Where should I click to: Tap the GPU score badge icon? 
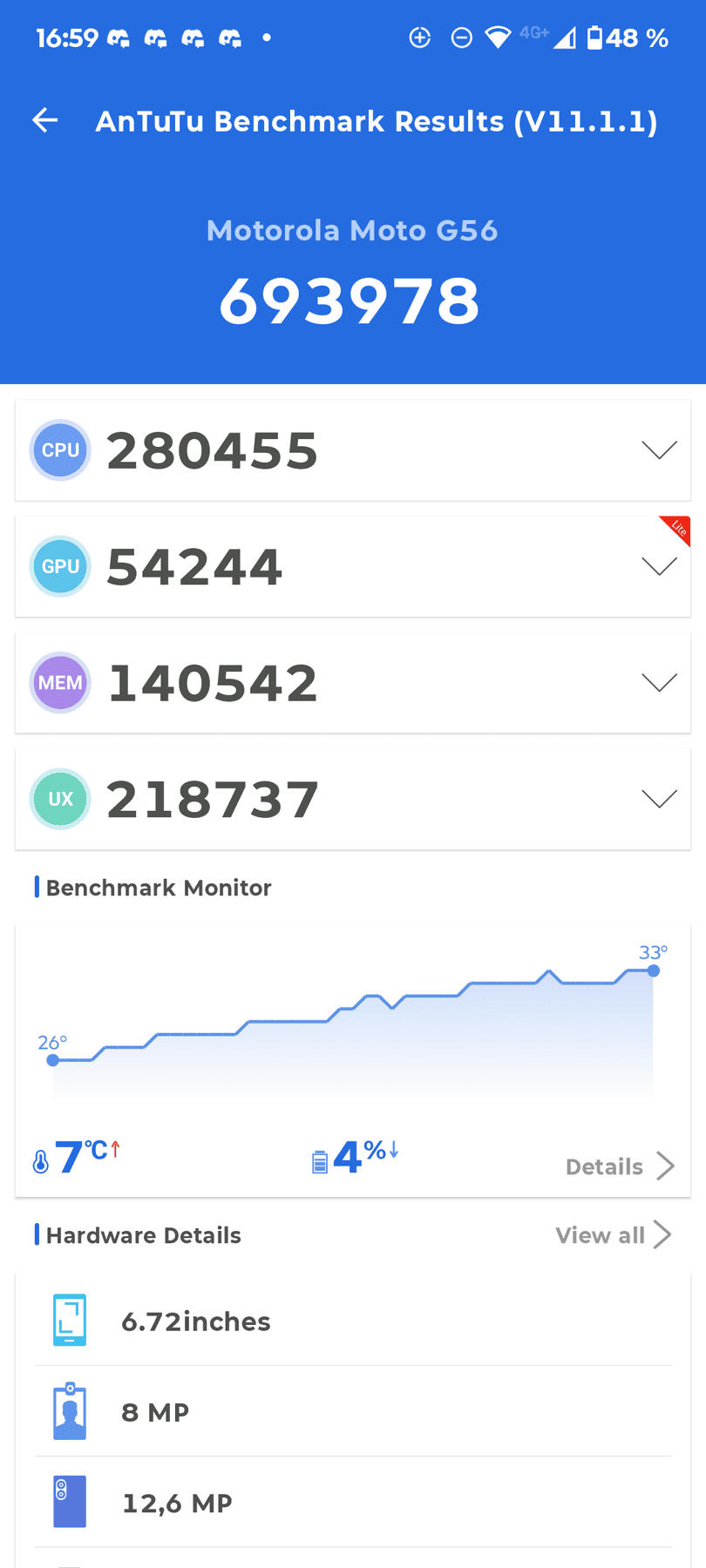(60, 566)
